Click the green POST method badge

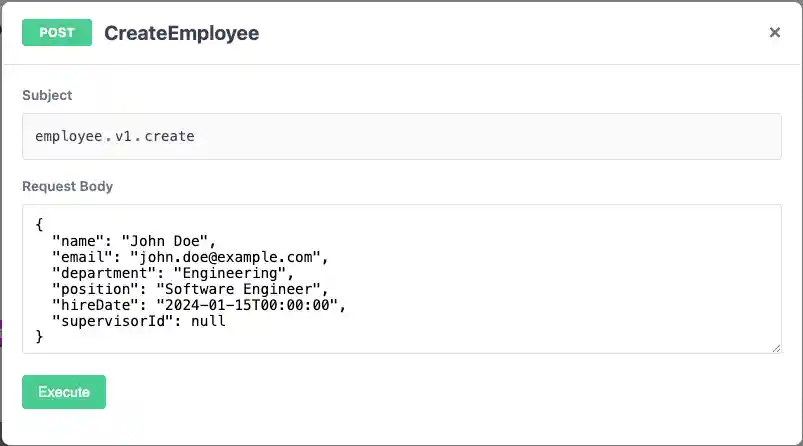point(57,33)
